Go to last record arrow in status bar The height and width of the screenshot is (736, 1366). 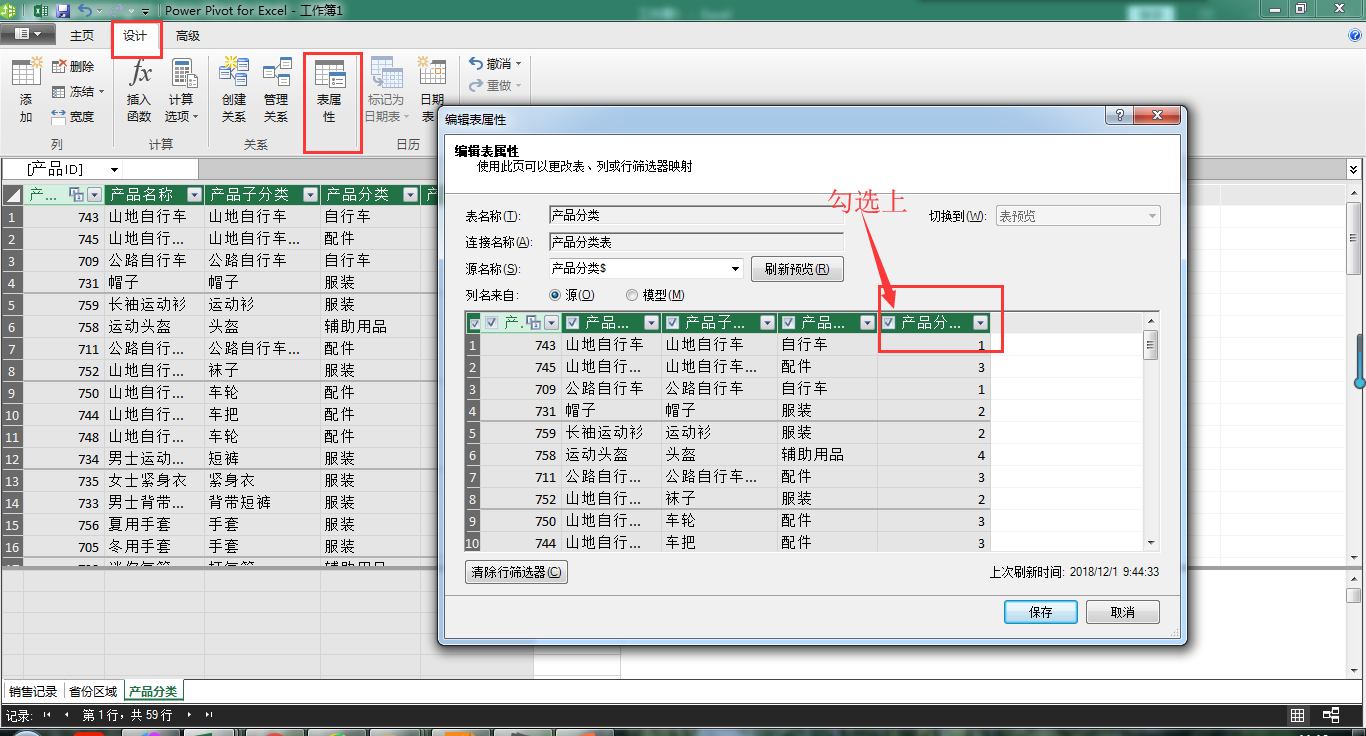(209, 715)
